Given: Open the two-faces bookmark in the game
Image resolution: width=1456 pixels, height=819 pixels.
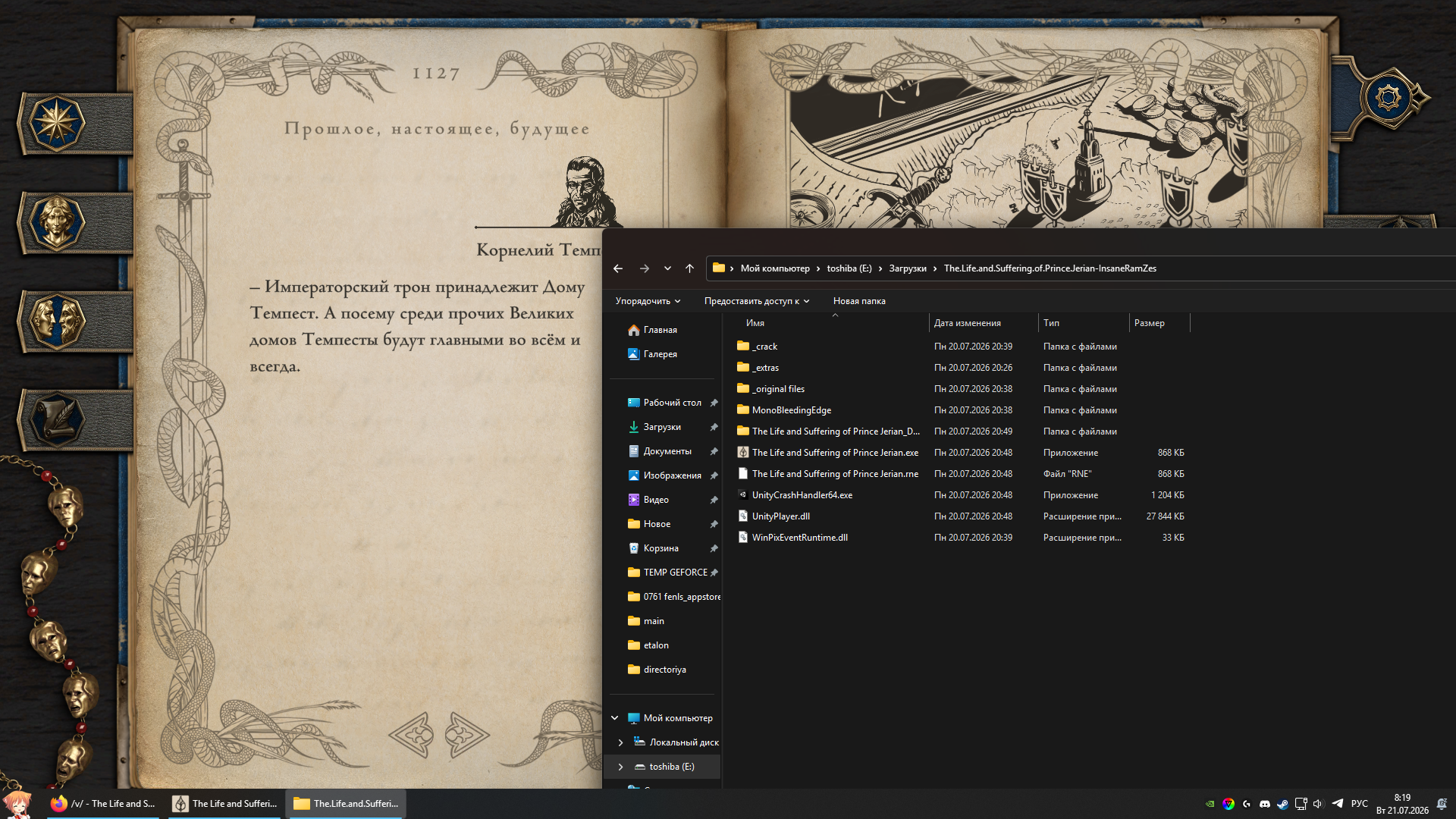Looking at the screenshot, I should click(x=56, y=321).
